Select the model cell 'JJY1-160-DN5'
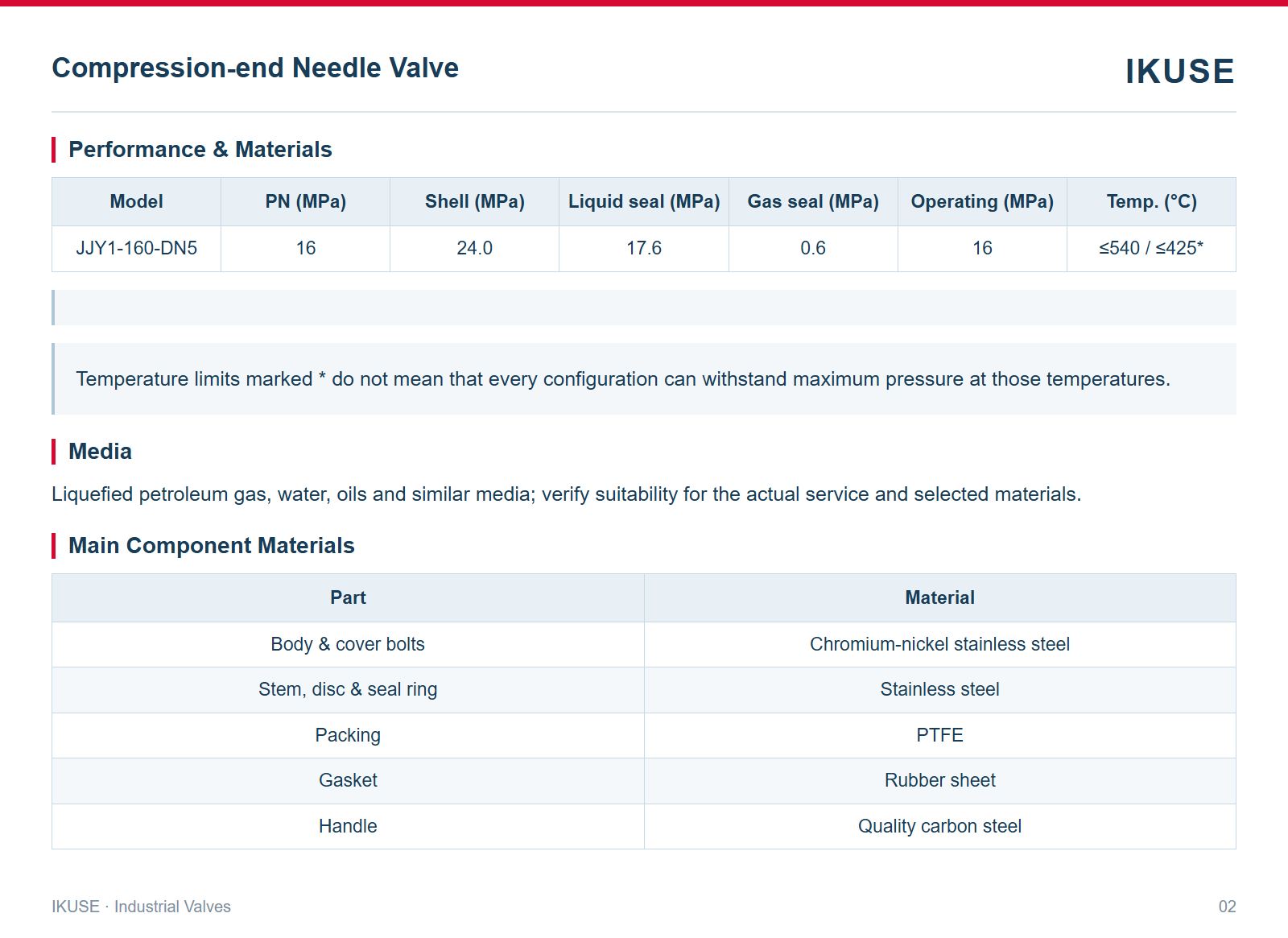 click(x=137, y=248)
